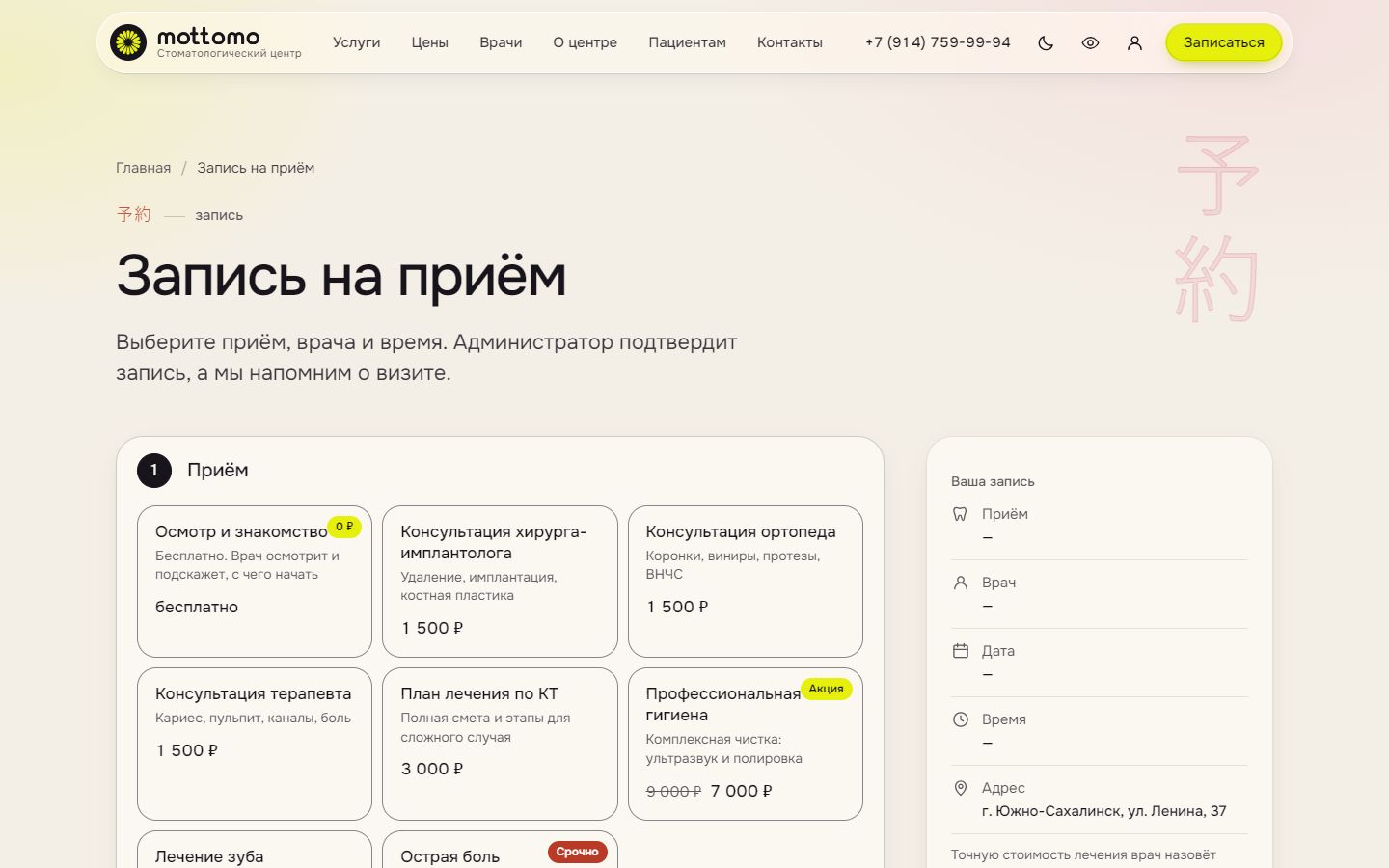Call the phone number +7 (914) 759-99-94
Image resolution: width=1389 pixels, height=868 pixels.
tap(938, 42)
